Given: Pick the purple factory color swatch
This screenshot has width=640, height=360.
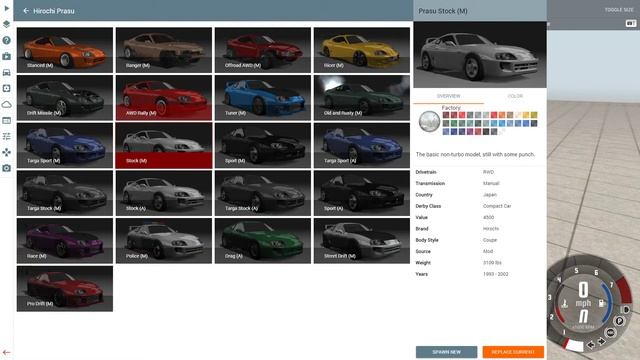Looking at the screenshot, I should point(470,131).
